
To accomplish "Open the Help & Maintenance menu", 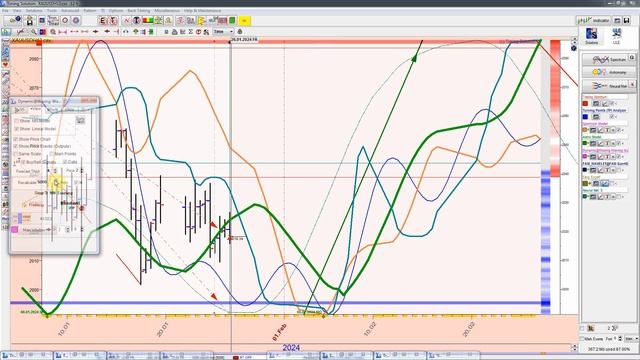I will [202, 11].
